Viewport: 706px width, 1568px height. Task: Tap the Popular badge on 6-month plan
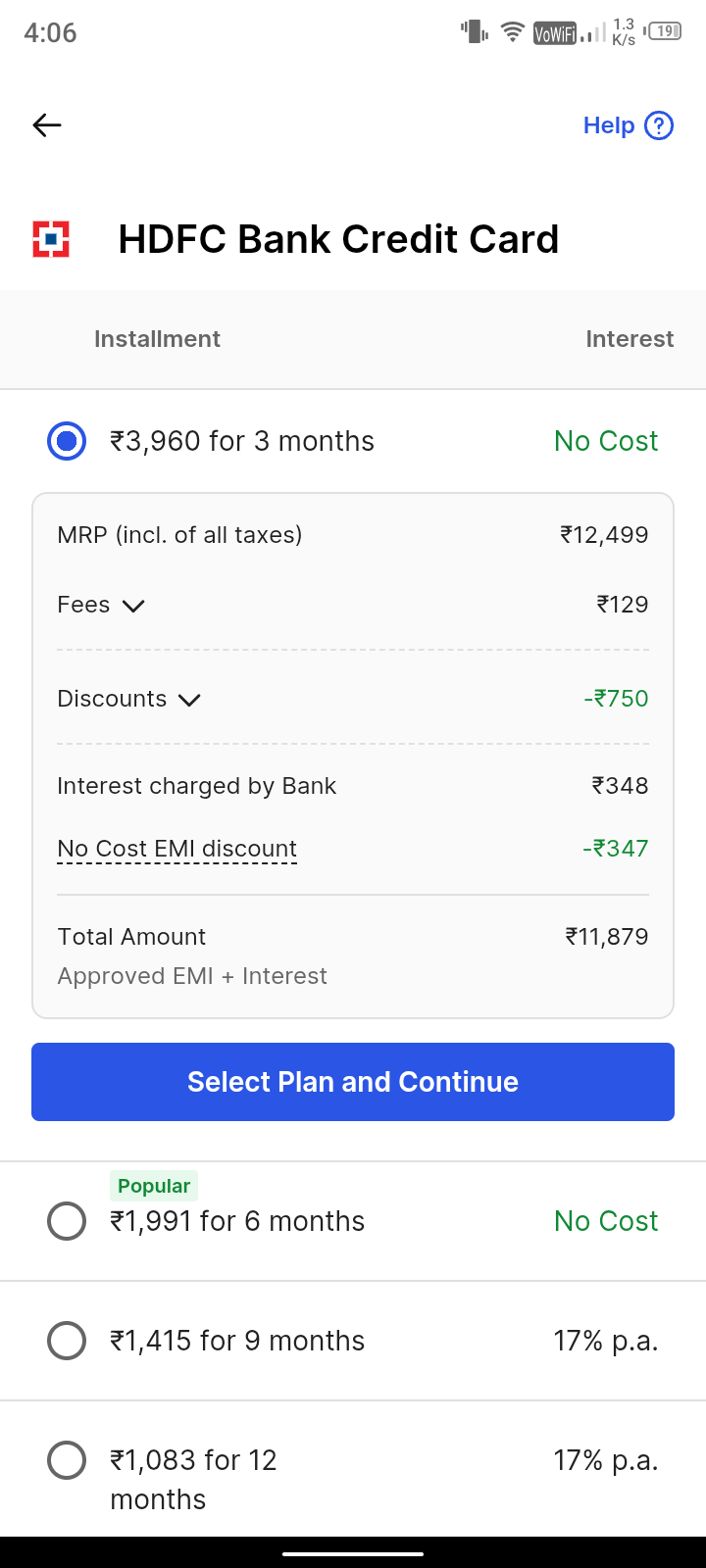pos(154,1186)
